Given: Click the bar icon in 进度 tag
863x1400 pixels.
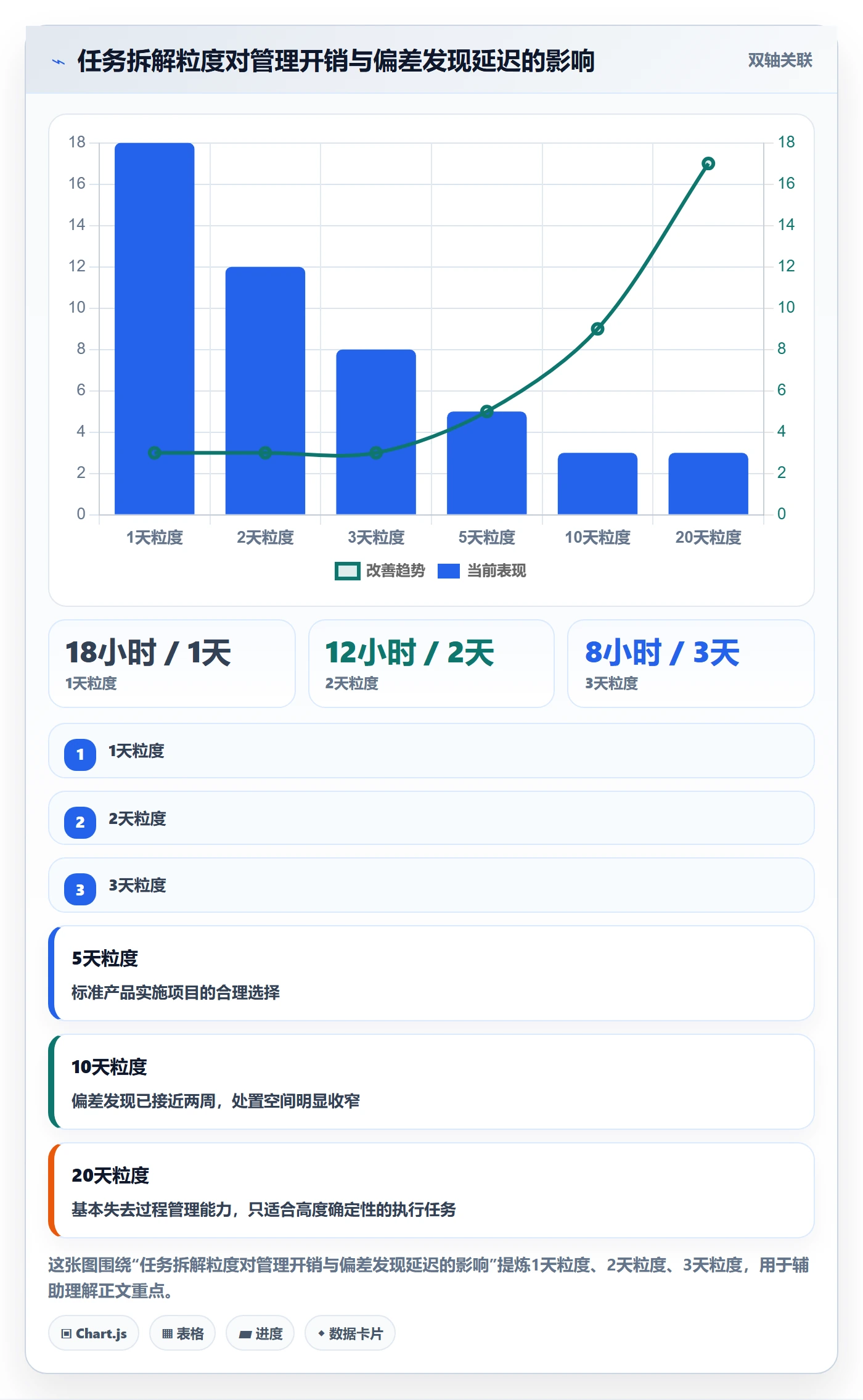Looking at the screenshot, I should (245, 1335).
